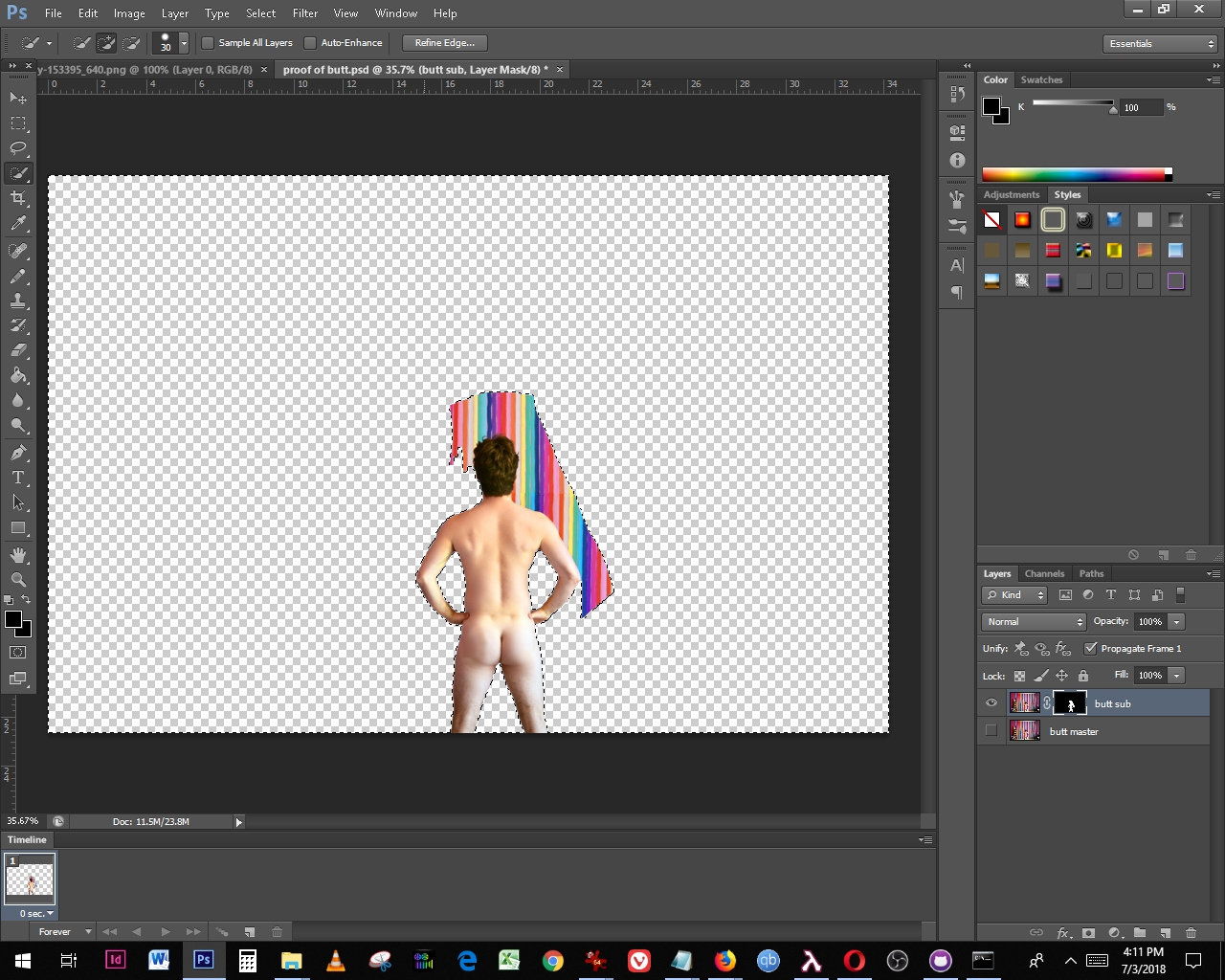Click the Add layer mask icon
This screenshot has height=980, width=1225.
[1088, 932]
